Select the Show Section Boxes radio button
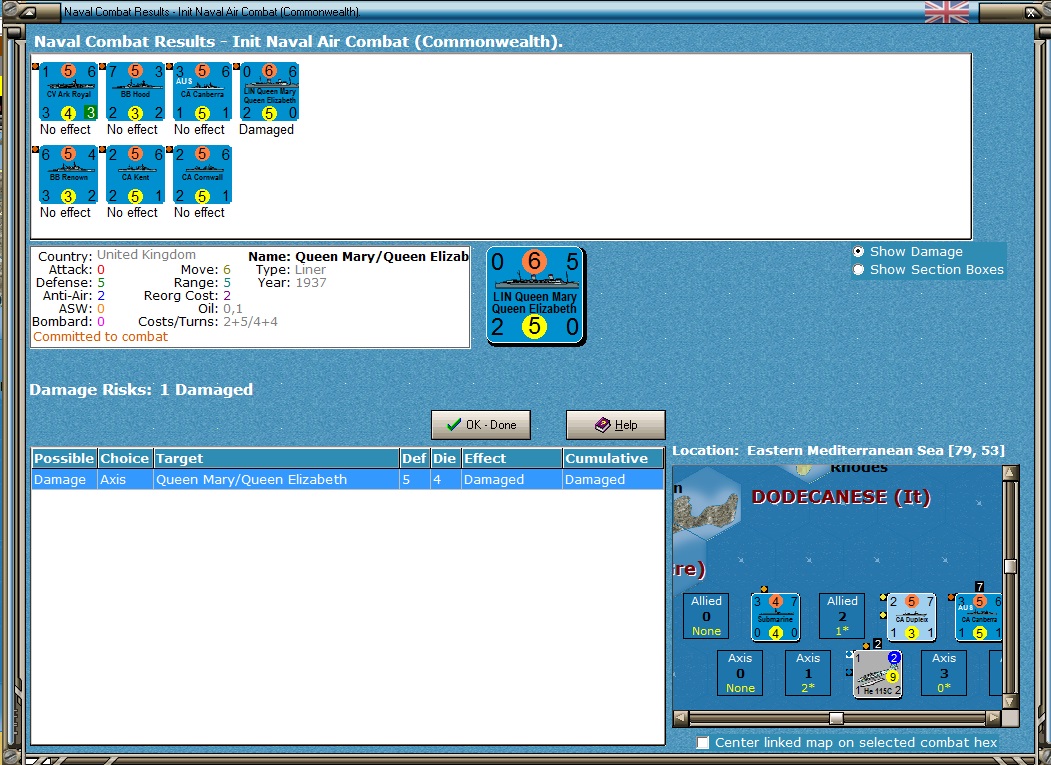This screenshot has height=765, width=1051. (x=859, y=270)
